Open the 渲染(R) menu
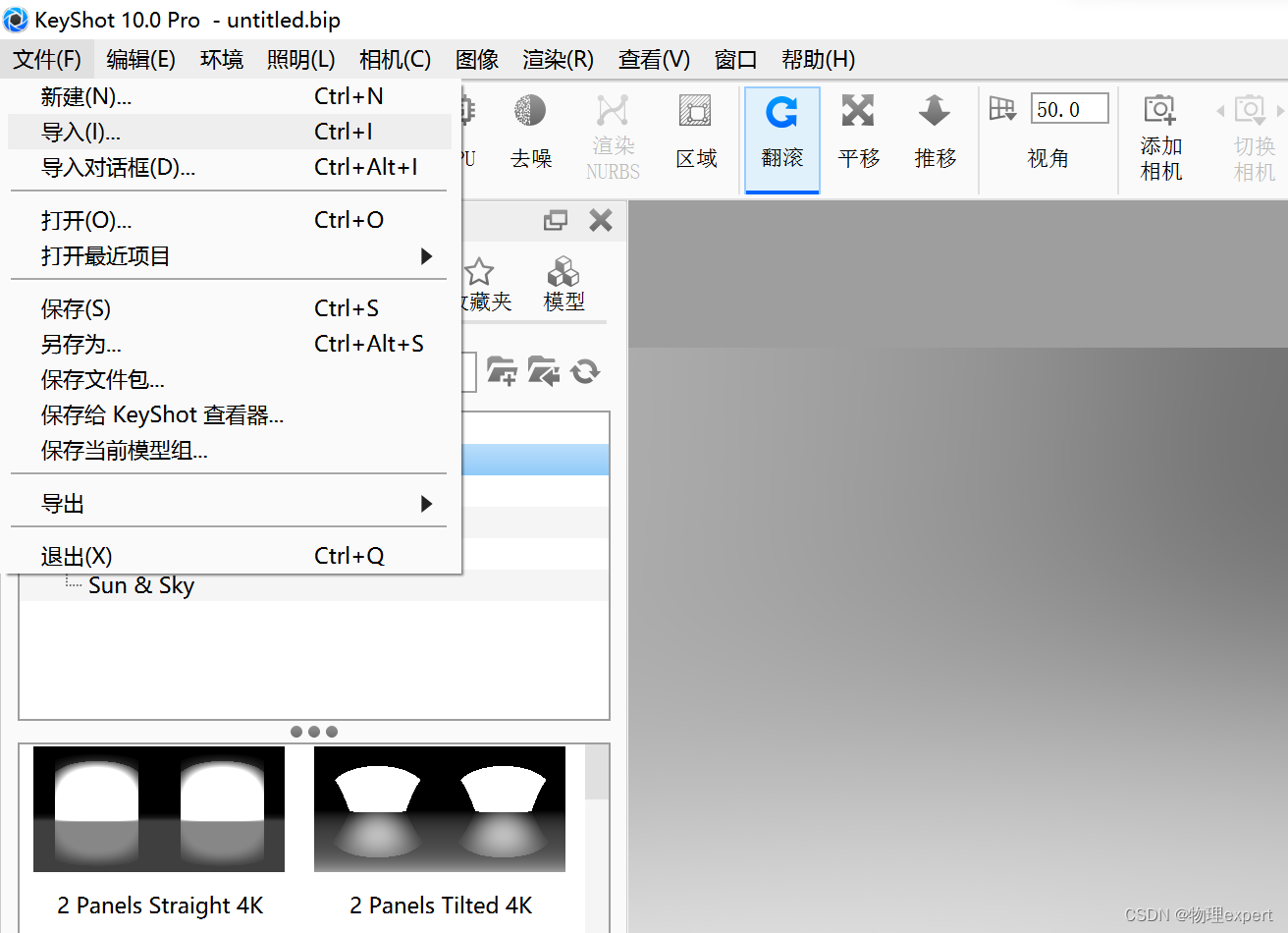 point(558,60)
